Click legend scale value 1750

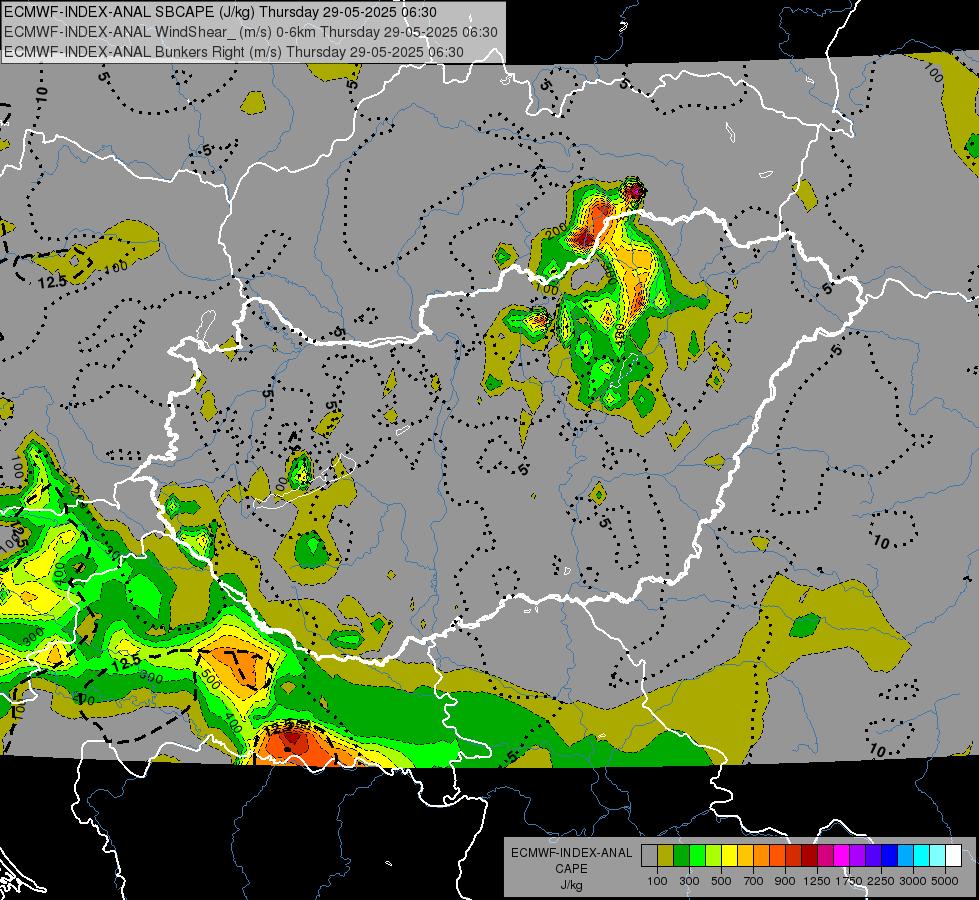[x=850, y=881]
